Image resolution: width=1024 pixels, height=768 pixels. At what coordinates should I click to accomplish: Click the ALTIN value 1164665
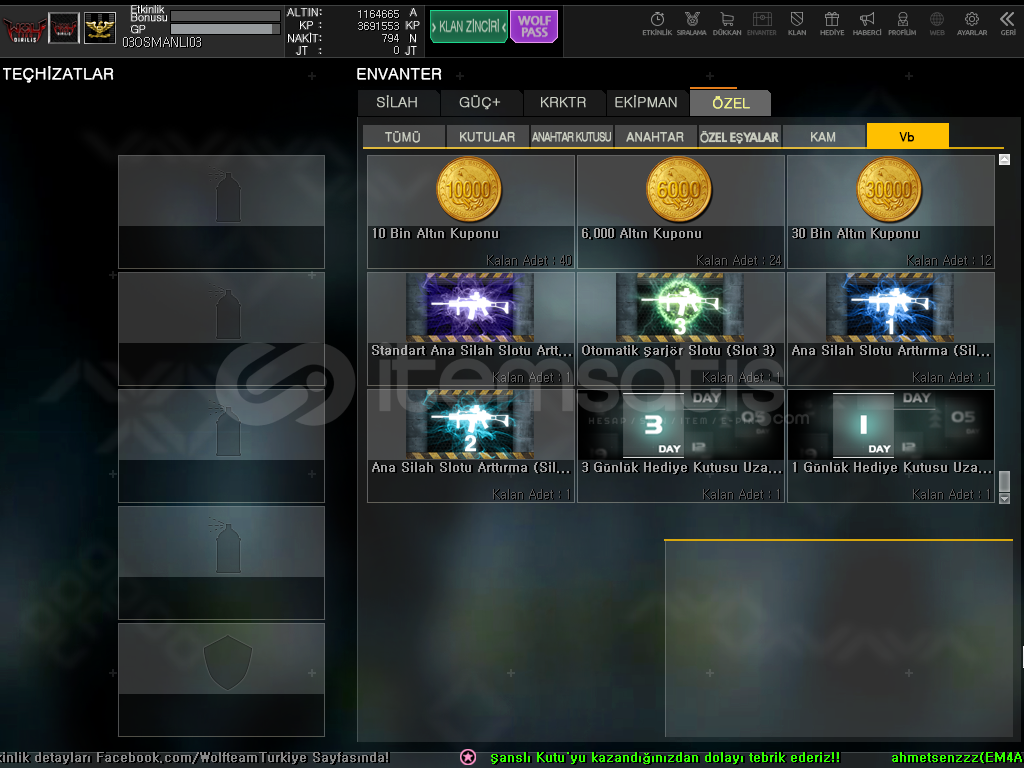[x=378, y=14]
